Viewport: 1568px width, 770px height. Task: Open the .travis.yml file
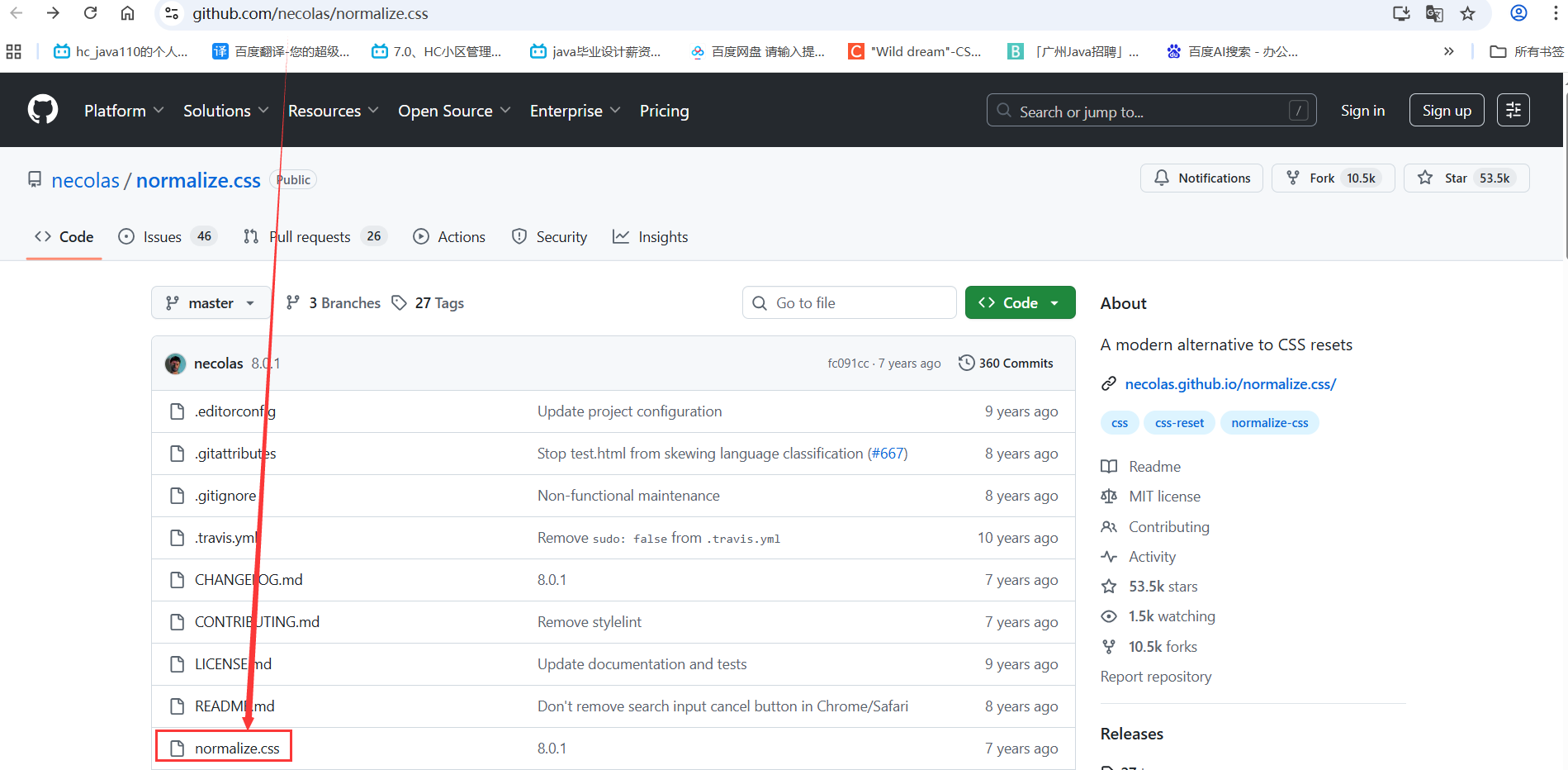(227, 538)
